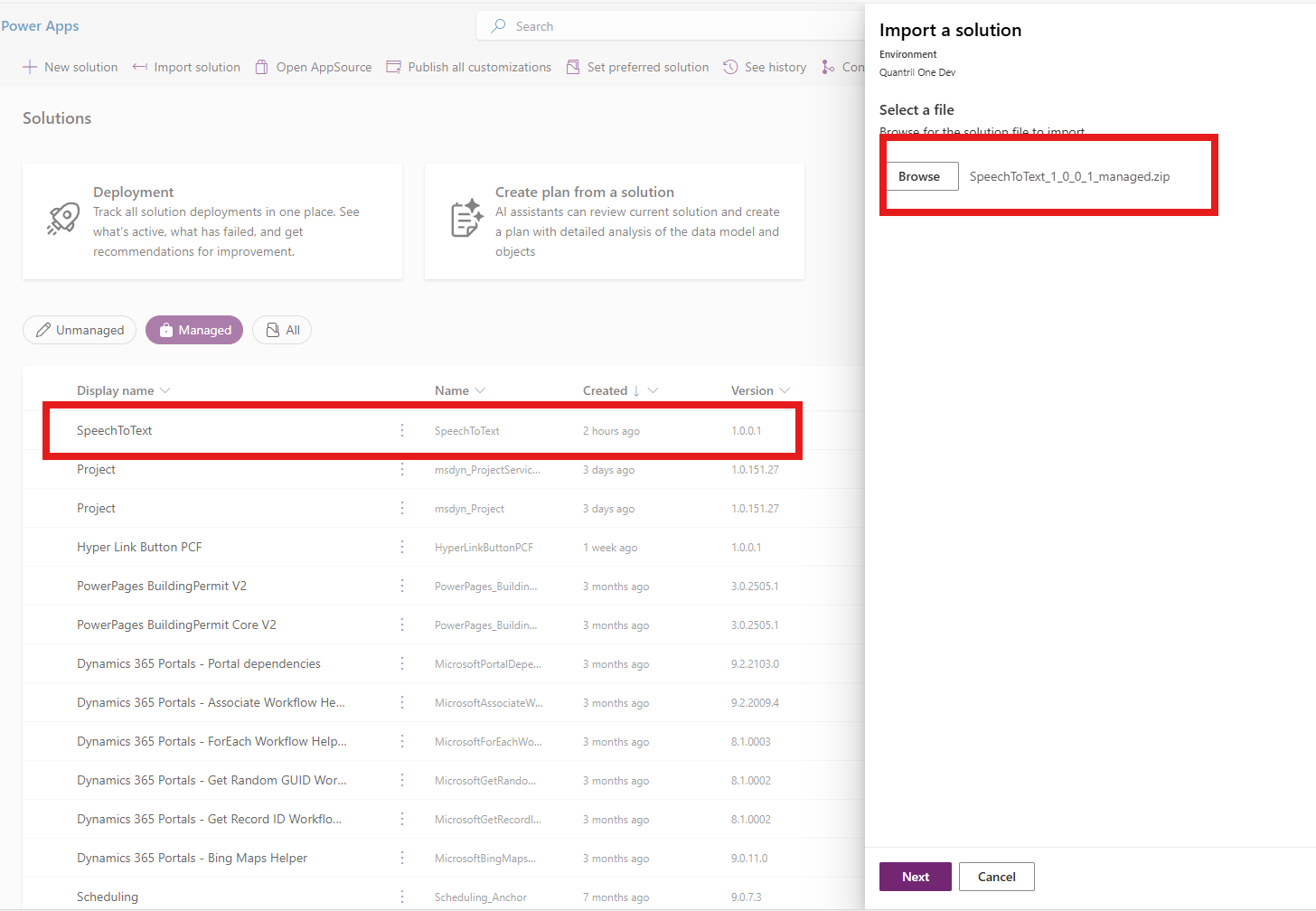Open more options for SpeechToText row
This screenshot has width=1316, height=911.
[x=402, y=430]
